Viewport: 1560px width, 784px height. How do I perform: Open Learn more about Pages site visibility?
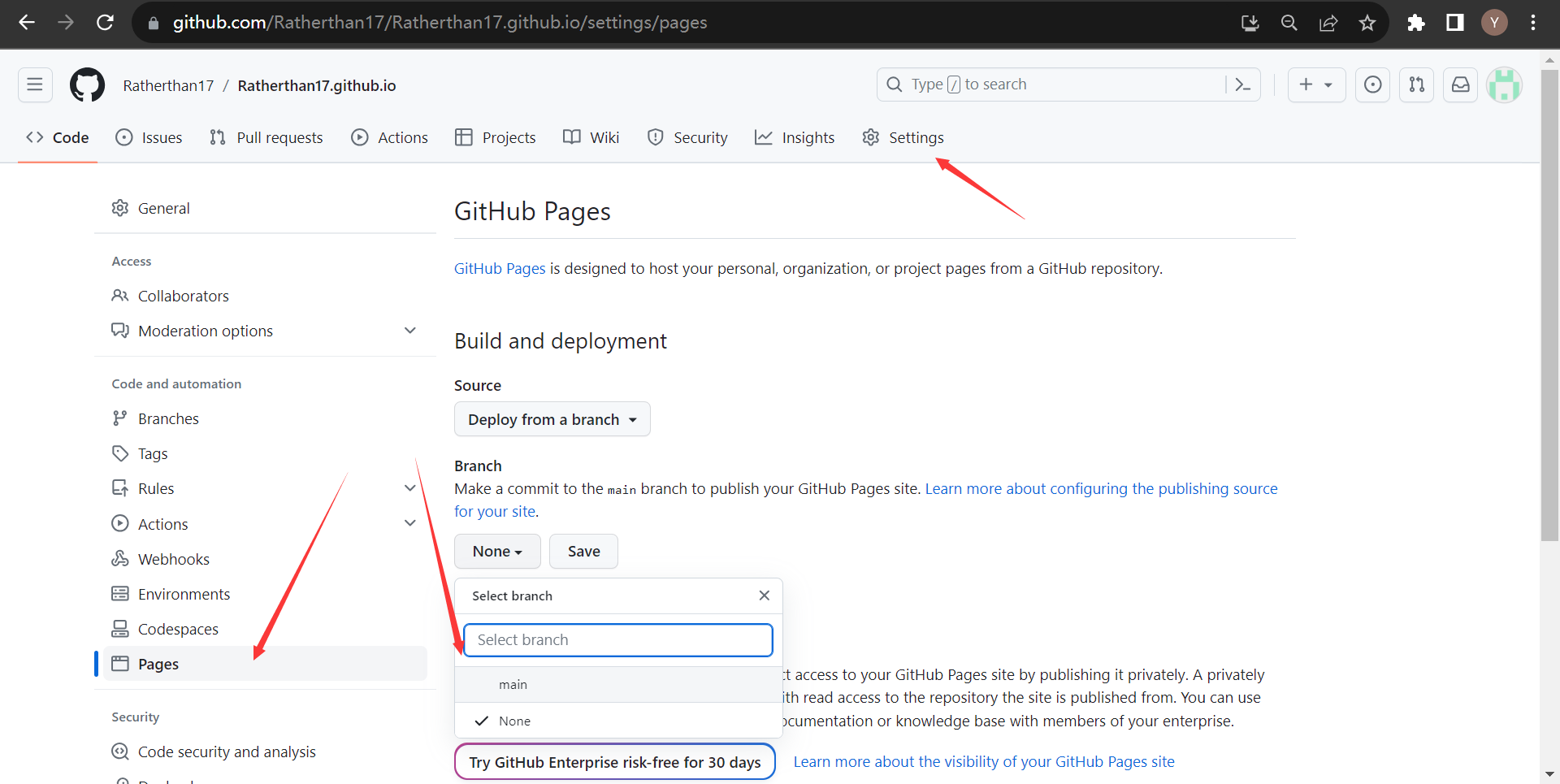click(984, 762)
